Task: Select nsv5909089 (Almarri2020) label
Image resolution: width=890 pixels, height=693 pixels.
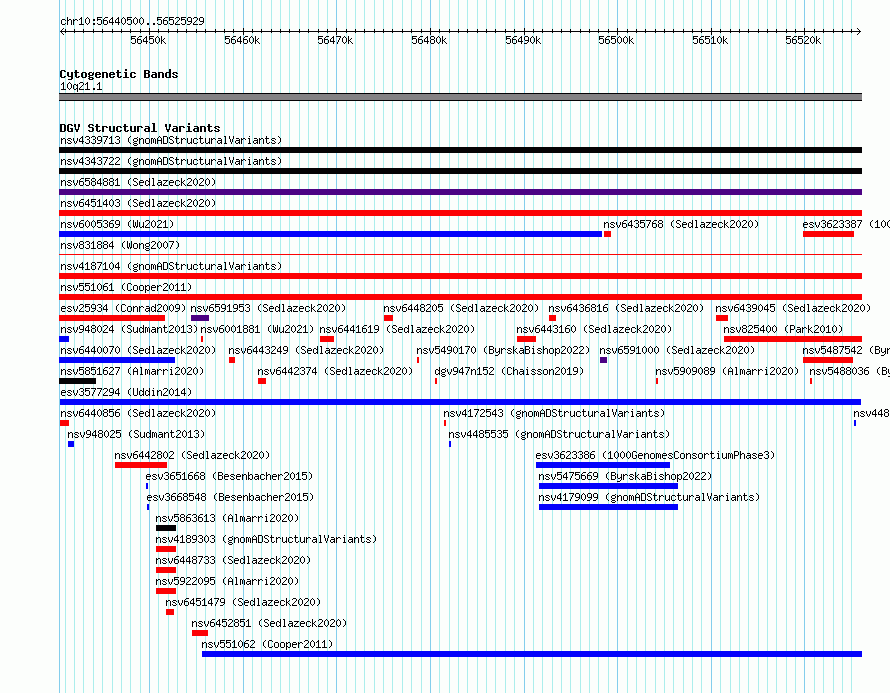Action: [x=727, y=371]
